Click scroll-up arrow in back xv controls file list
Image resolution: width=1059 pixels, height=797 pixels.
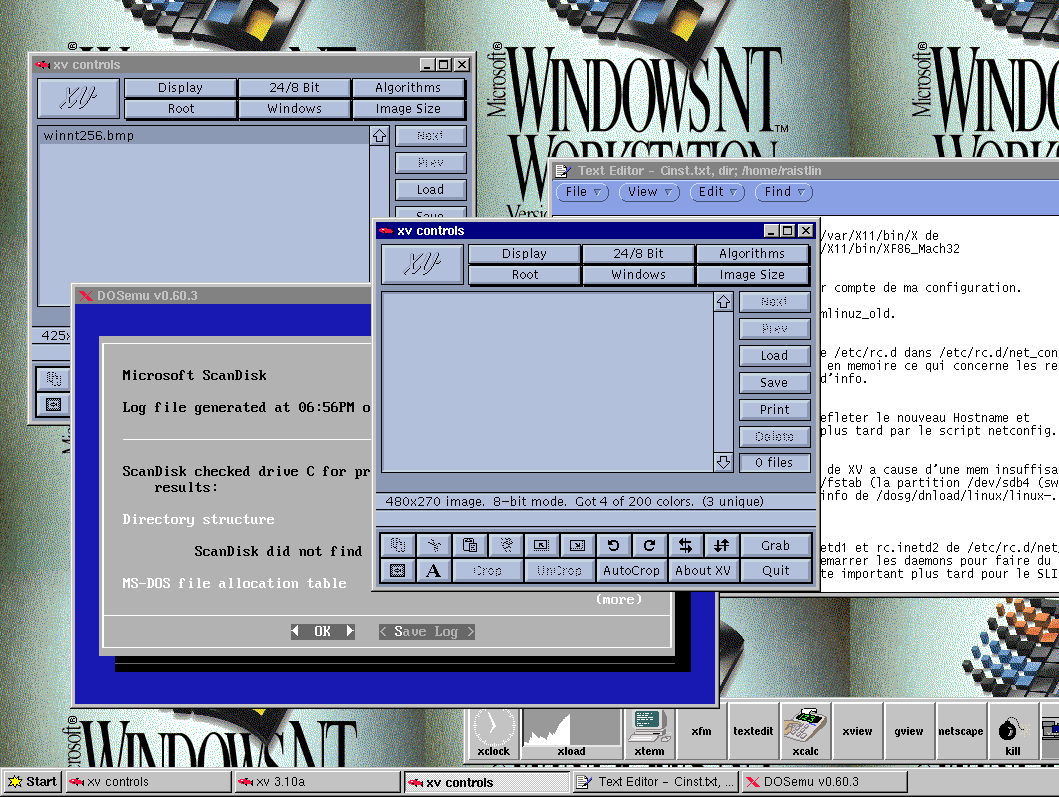[x=379, y=136]
